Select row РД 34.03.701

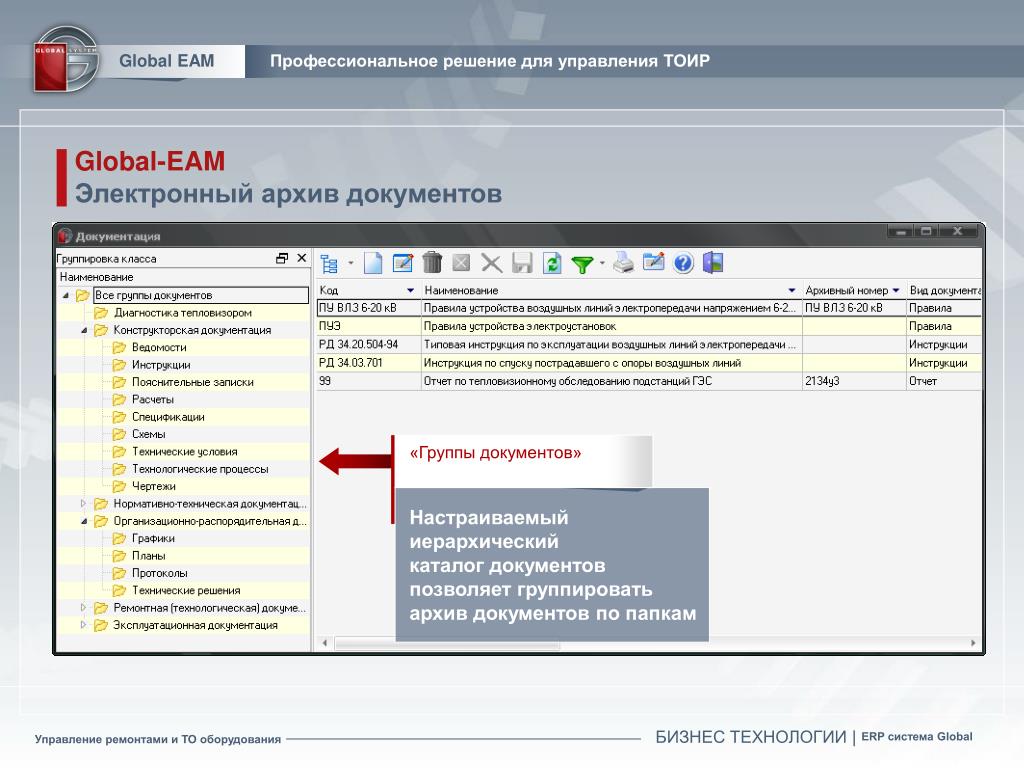[649, 362]
